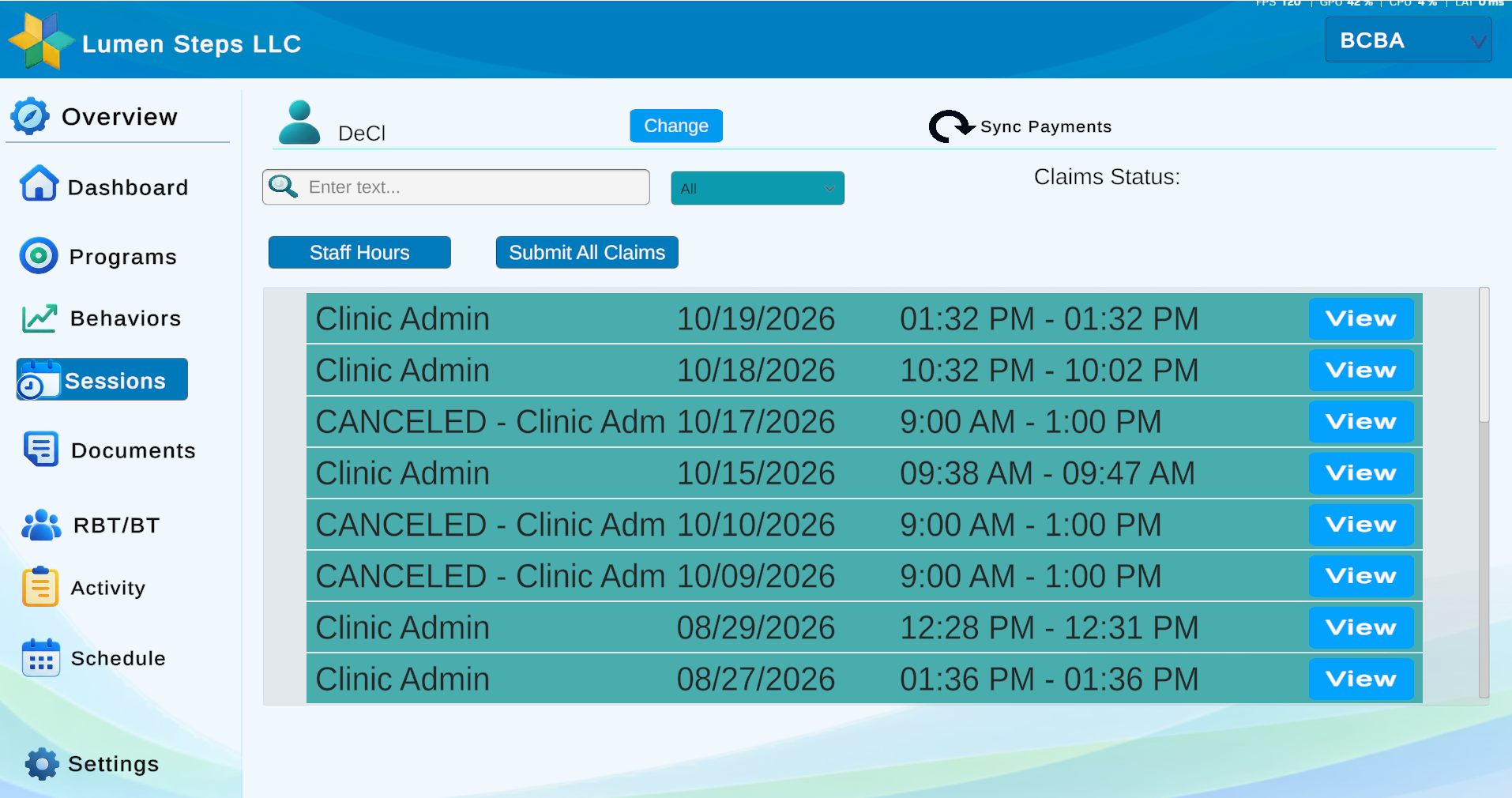Image resolution: width=1512 pixels, height=798 pixels.
Task: Click the Change button
Action: click(676, 126)
